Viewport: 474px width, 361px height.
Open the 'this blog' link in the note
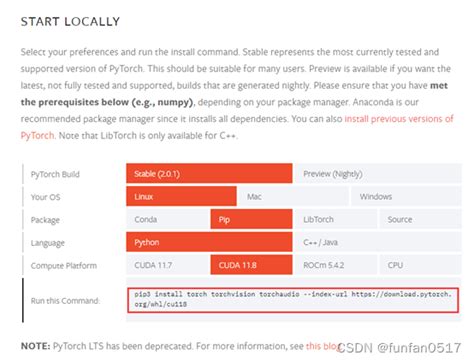pos(322,346)
